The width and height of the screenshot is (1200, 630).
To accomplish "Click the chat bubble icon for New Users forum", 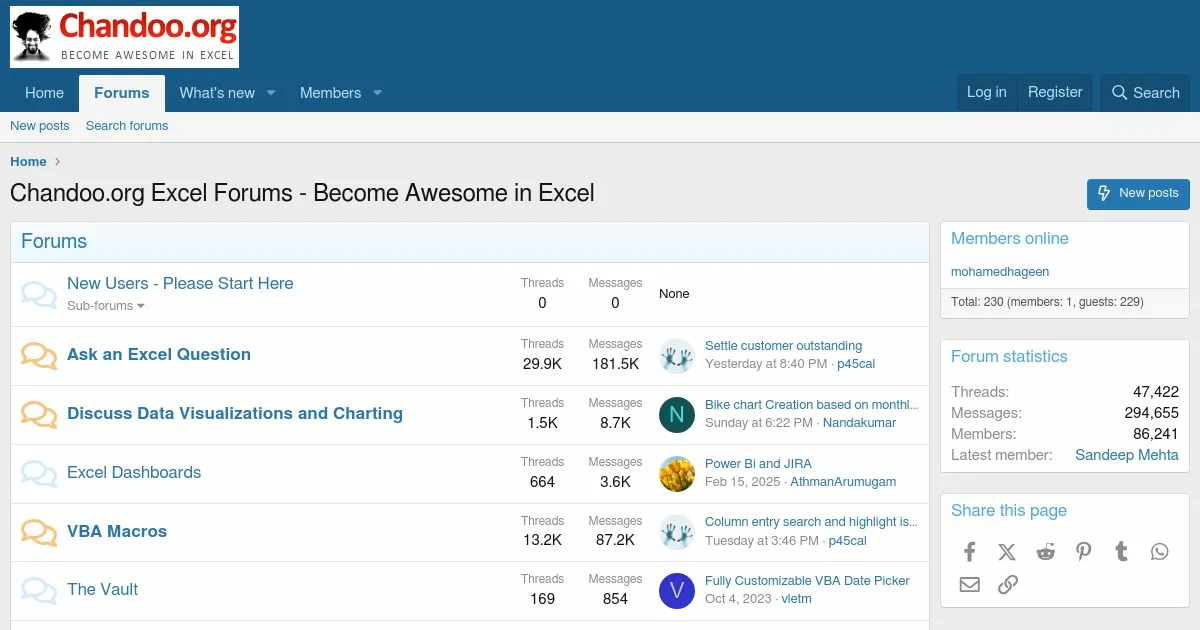I will coord(39,295).
